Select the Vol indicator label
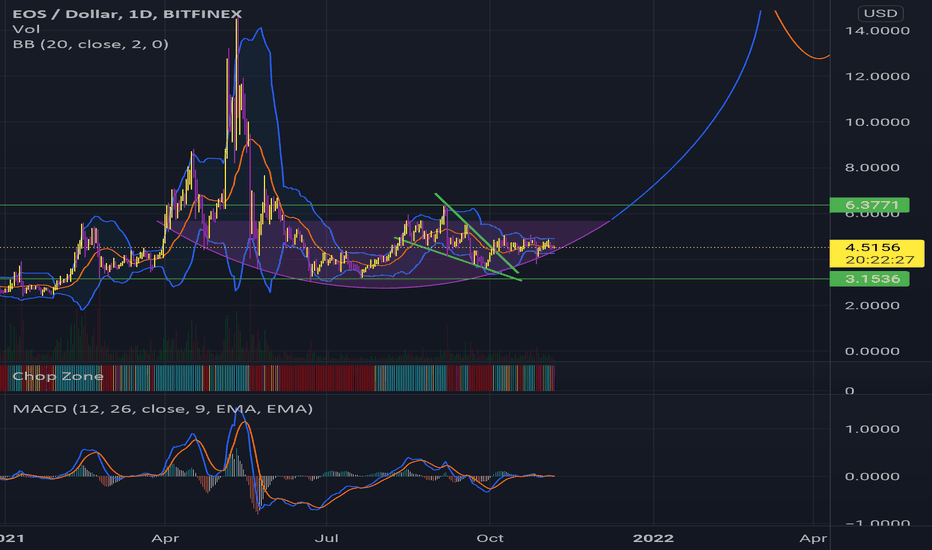Viewport: 932px width, 550px height. click(x=26, y=29)
